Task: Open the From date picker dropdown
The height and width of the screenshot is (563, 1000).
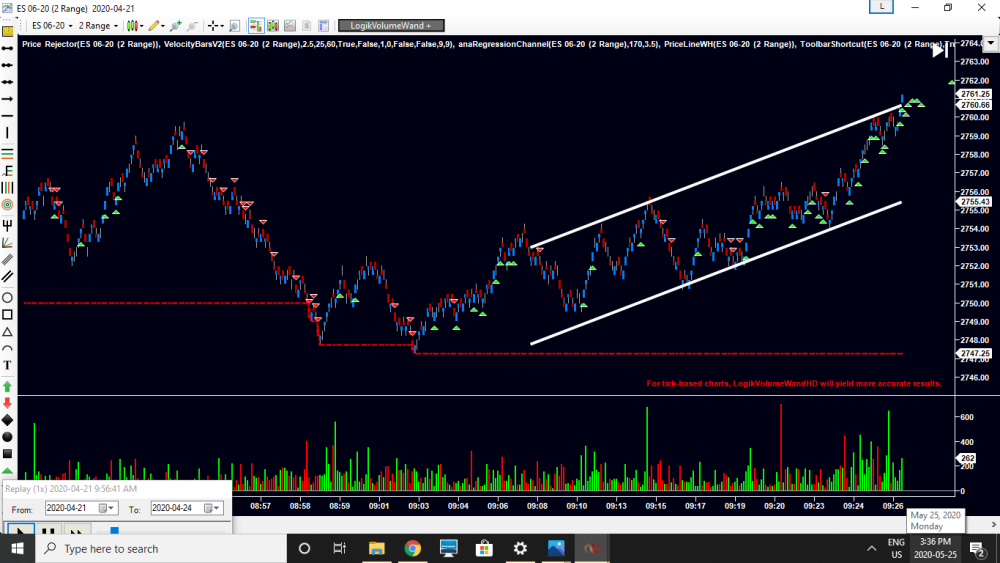Action: [110, 508]
